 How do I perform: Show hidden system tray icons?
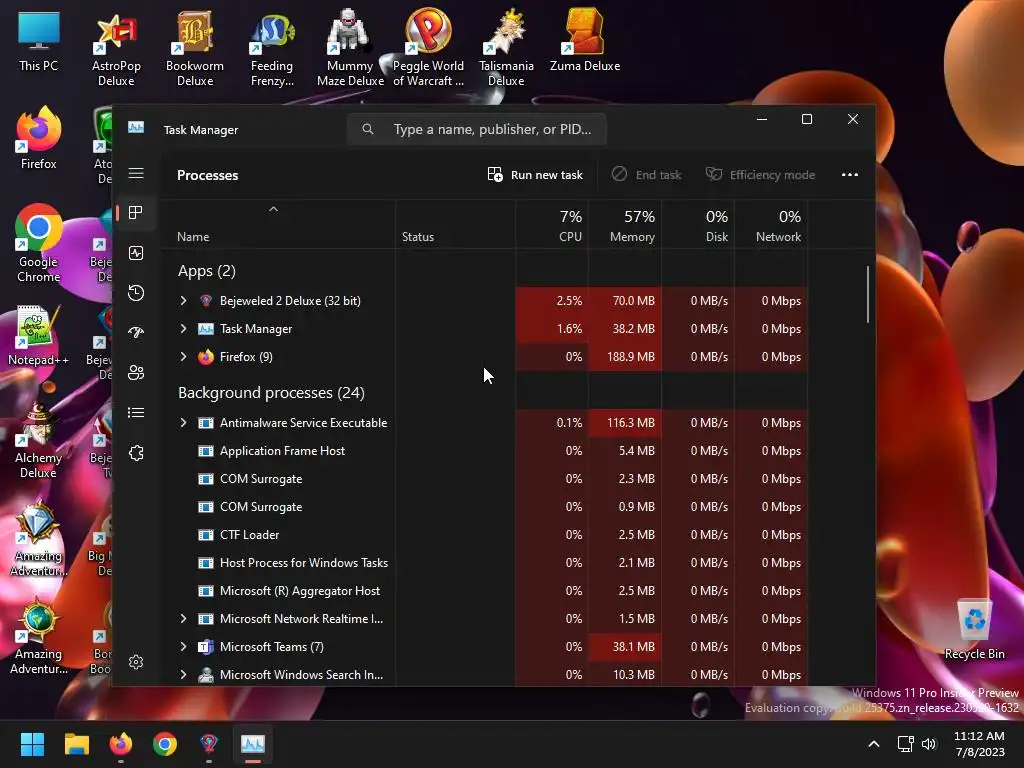point(874,744)
